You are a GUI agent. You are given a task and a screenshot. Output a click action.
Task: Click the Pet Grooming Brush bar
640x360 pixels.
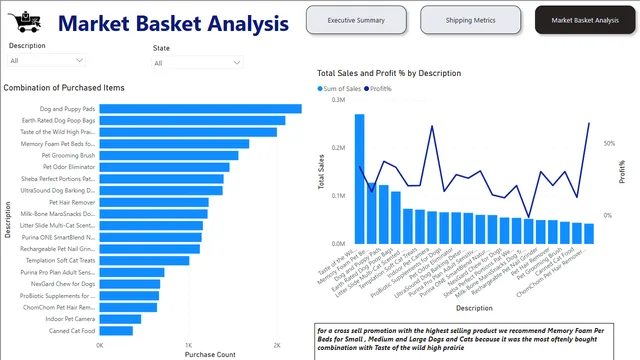169,156
